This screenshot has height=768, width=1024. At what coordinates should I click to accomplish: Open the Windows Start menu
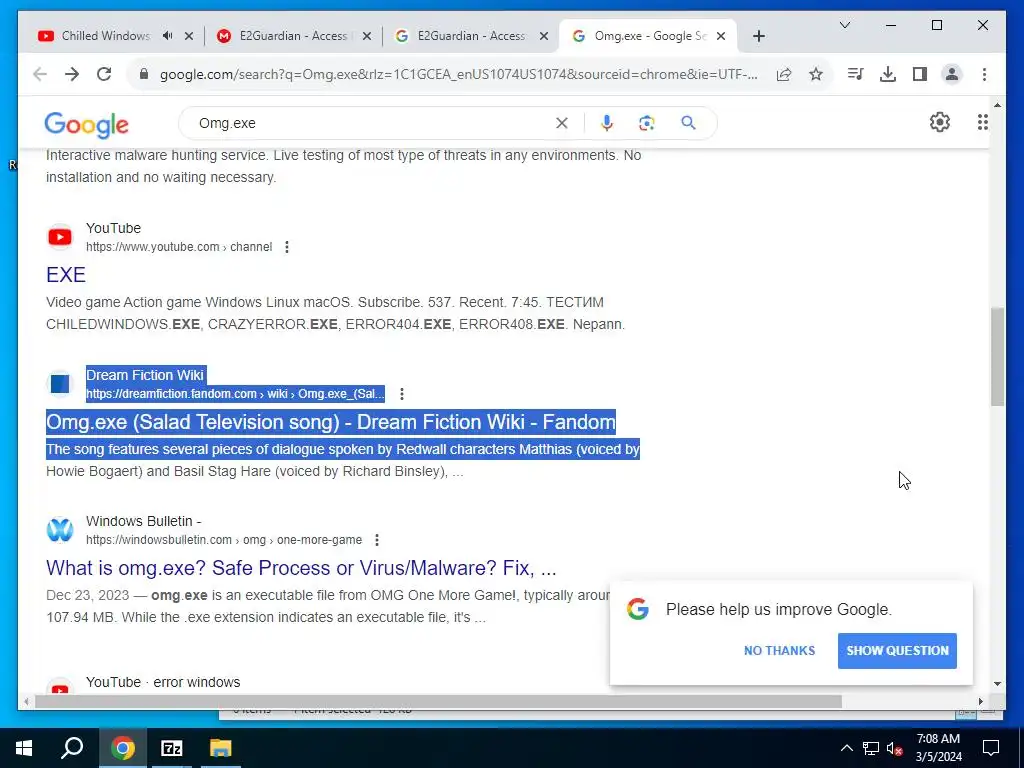click(24, 748)
